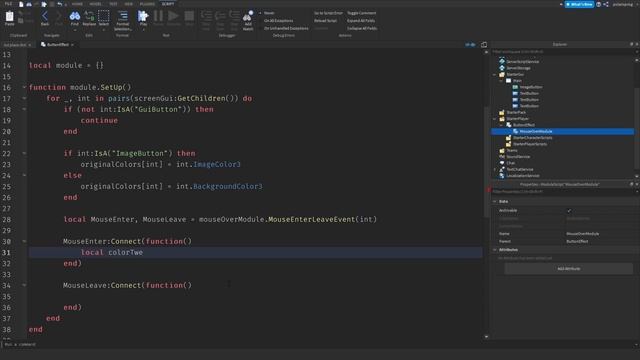Screen dimensions: 640x360
Task: Click the Name property value MouseOverModule
Action: (582, 234)
